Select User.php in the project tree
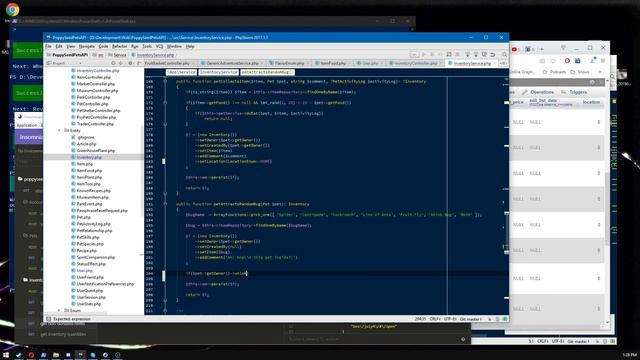Screen dimensions: 640x360 click(85, 271)
